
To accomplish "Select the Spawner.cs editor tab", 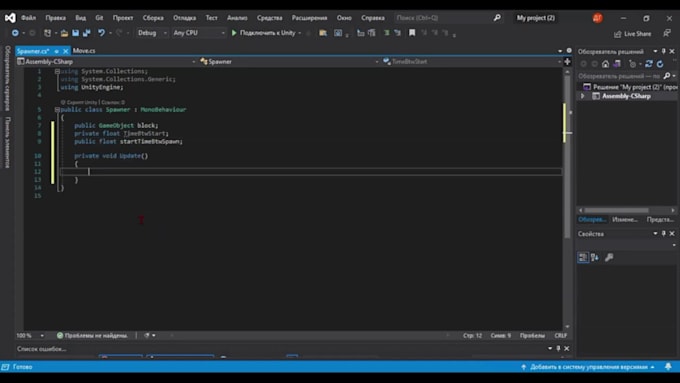I will point(33,51).
